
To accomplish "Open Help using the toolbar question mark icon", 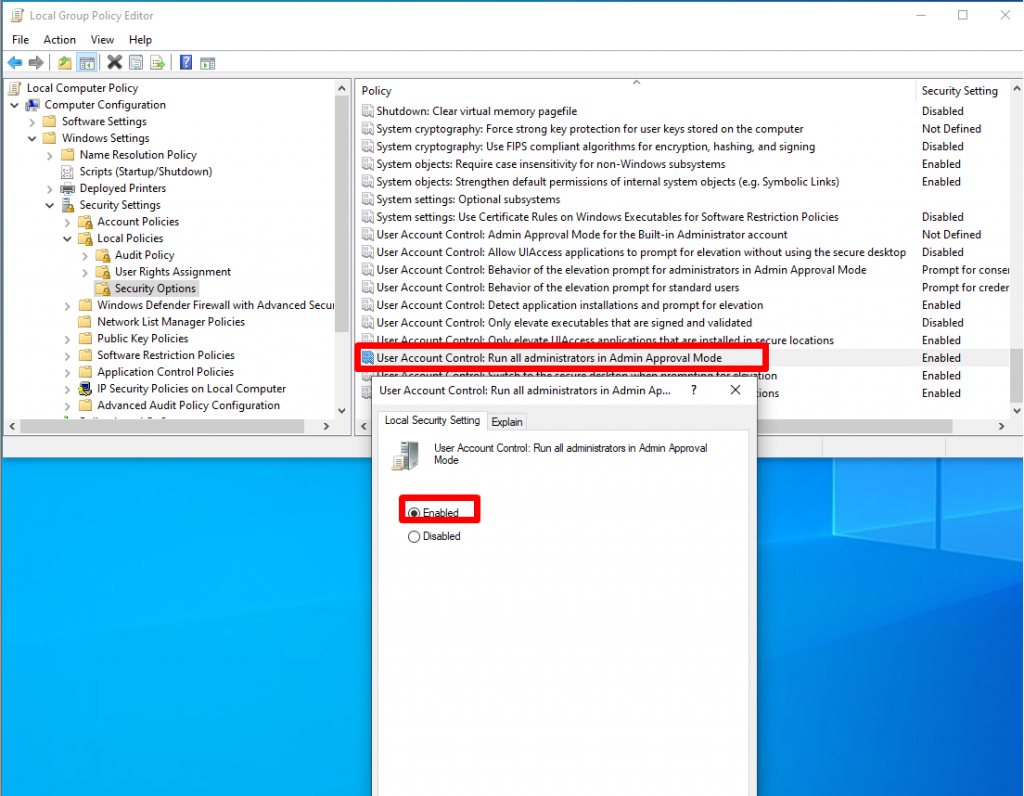I will pos(186,62).
